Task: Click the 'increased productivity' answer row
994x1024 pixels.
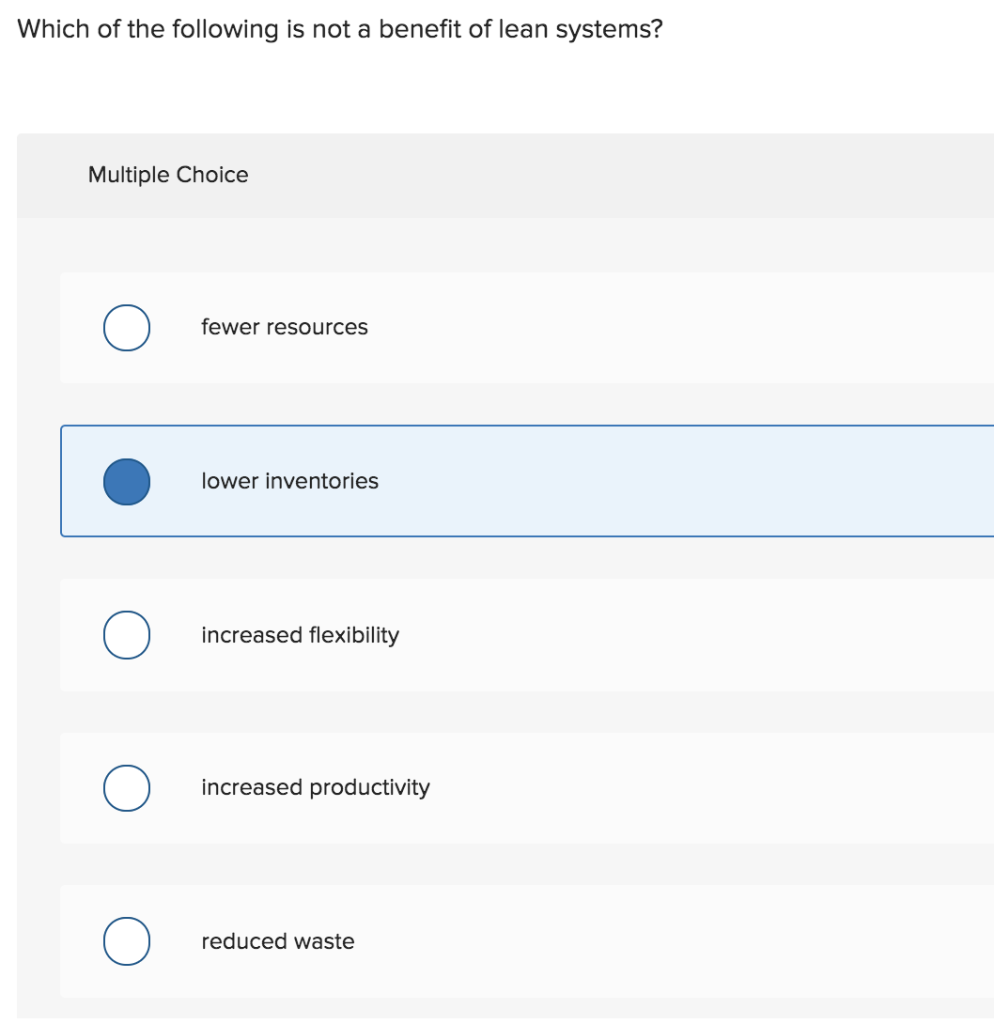Action: click(x=500, y=788)
